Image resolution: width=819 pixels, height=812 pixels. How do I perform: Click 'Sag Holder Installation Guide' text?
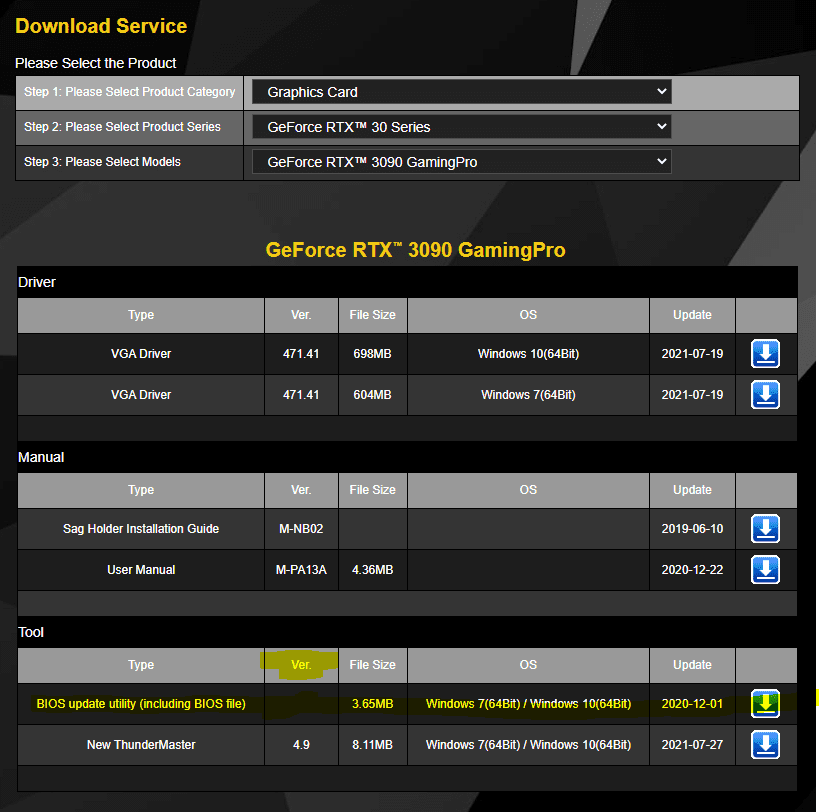(141, 528)
